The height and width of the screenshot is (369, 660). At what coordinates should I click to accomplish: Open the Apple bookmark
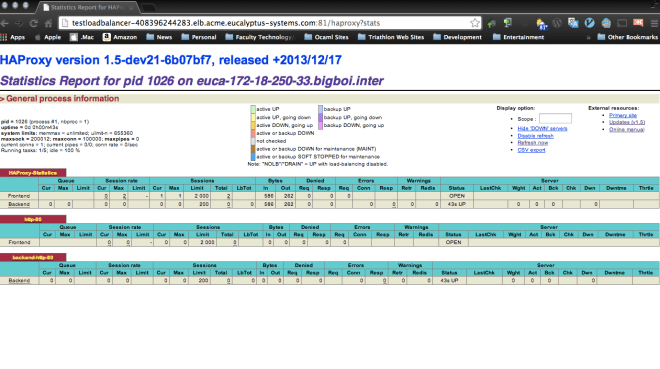pyautogui.click(x=48, y=37)
